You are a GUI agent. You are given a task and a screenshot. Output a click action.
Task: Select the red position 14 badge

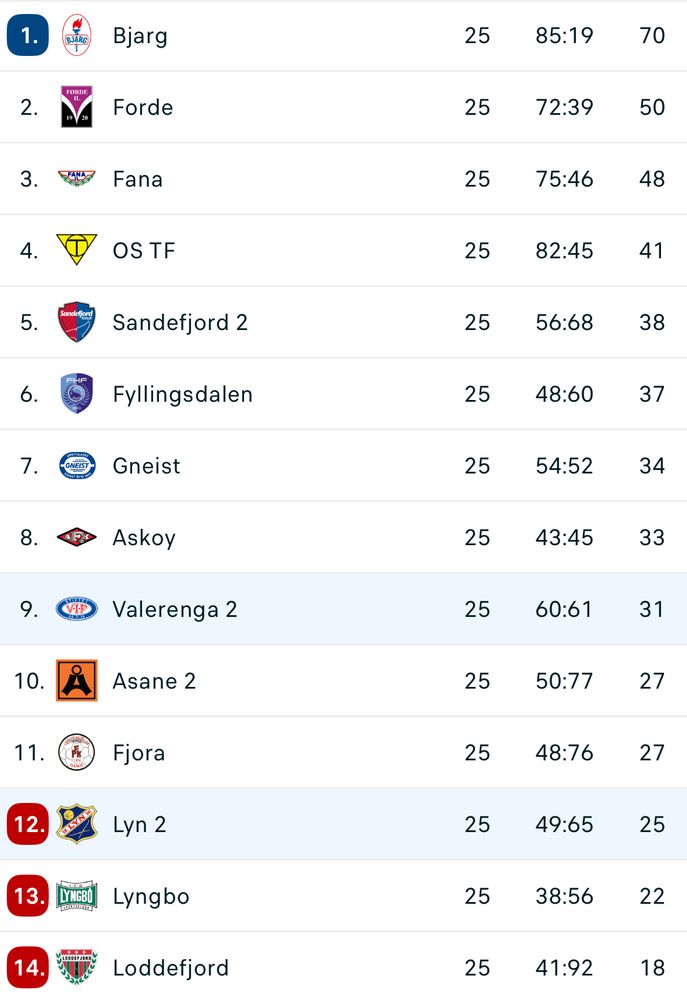[x=27, y=967]
